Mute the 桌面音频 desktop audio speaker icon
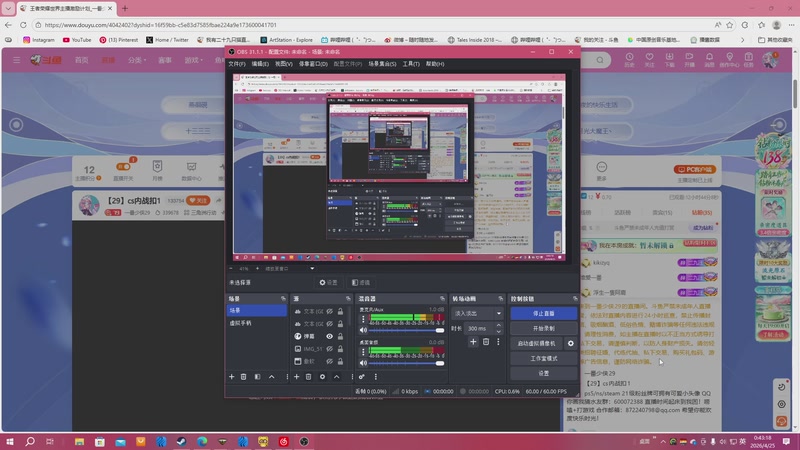The image size is (800, 450). point(363,363)
